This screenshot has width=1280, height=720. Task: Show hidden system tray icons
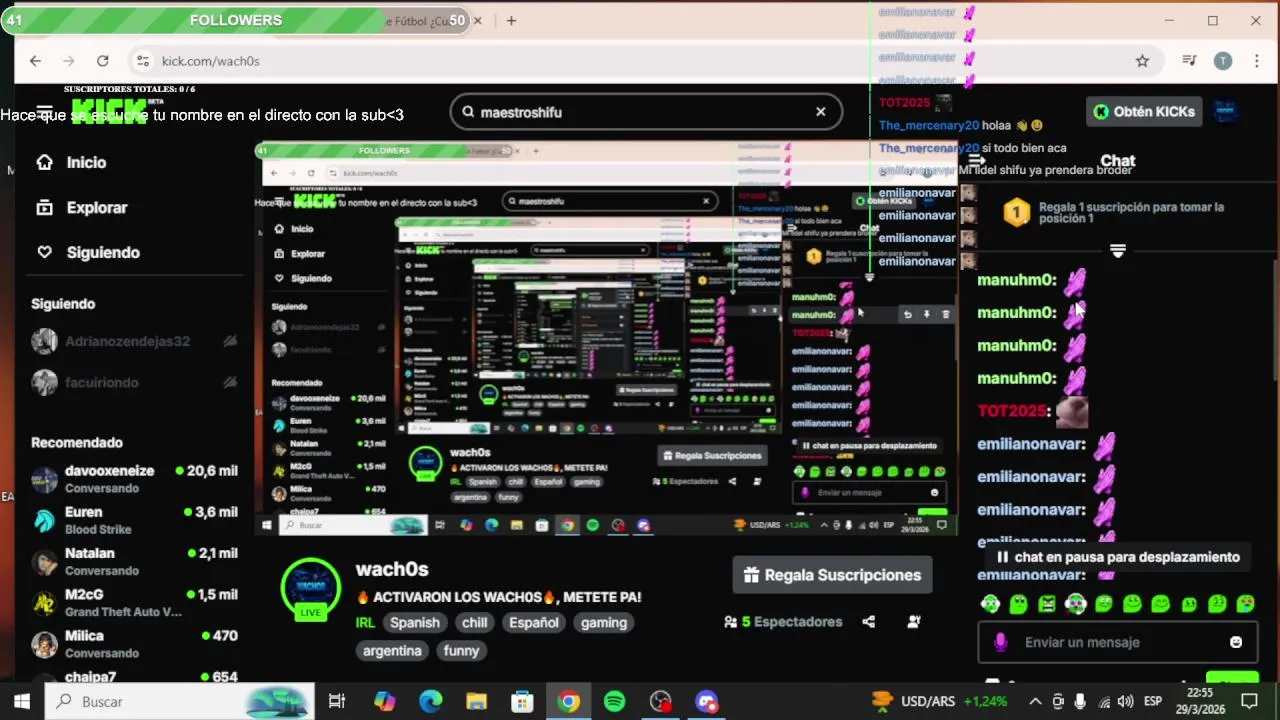(1035, 701)
